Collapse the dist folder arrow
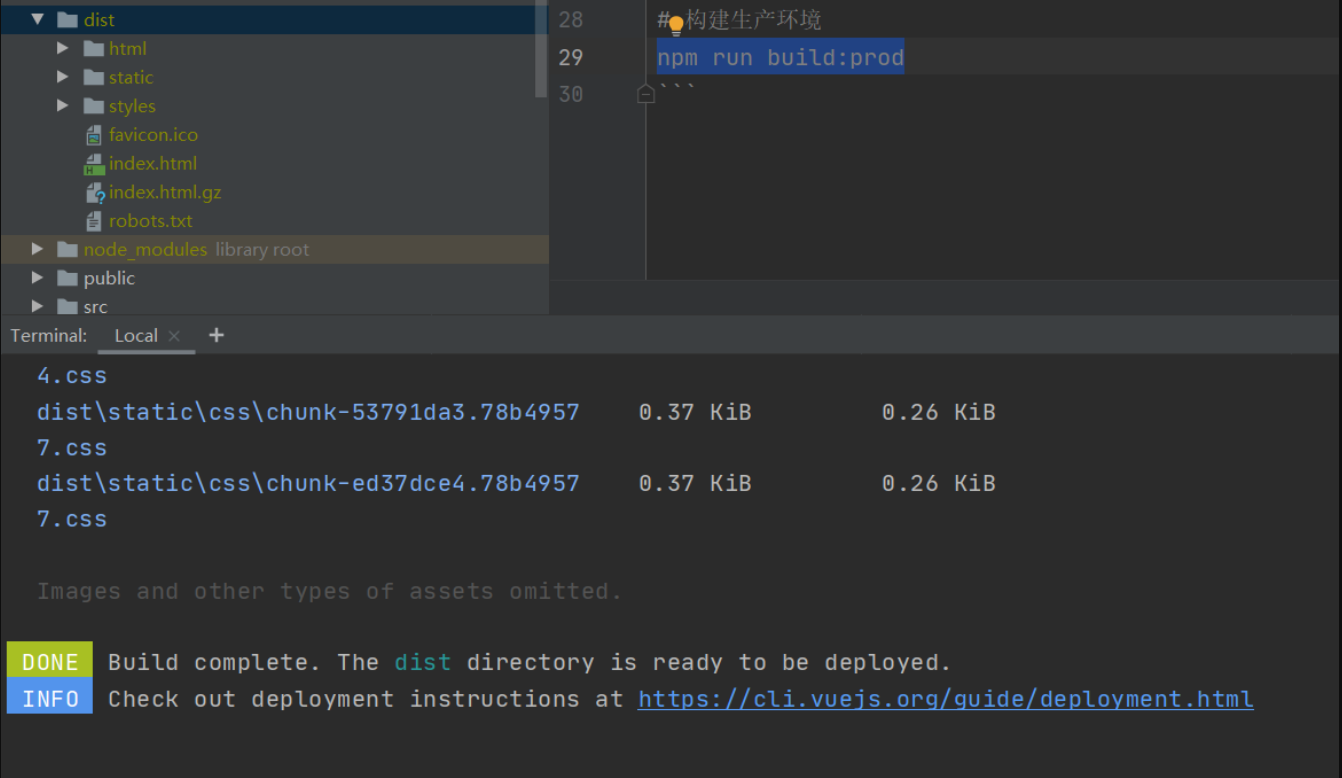Viewport: 1342px width, 778px height. pyautogui.click(x=38, y=19)
